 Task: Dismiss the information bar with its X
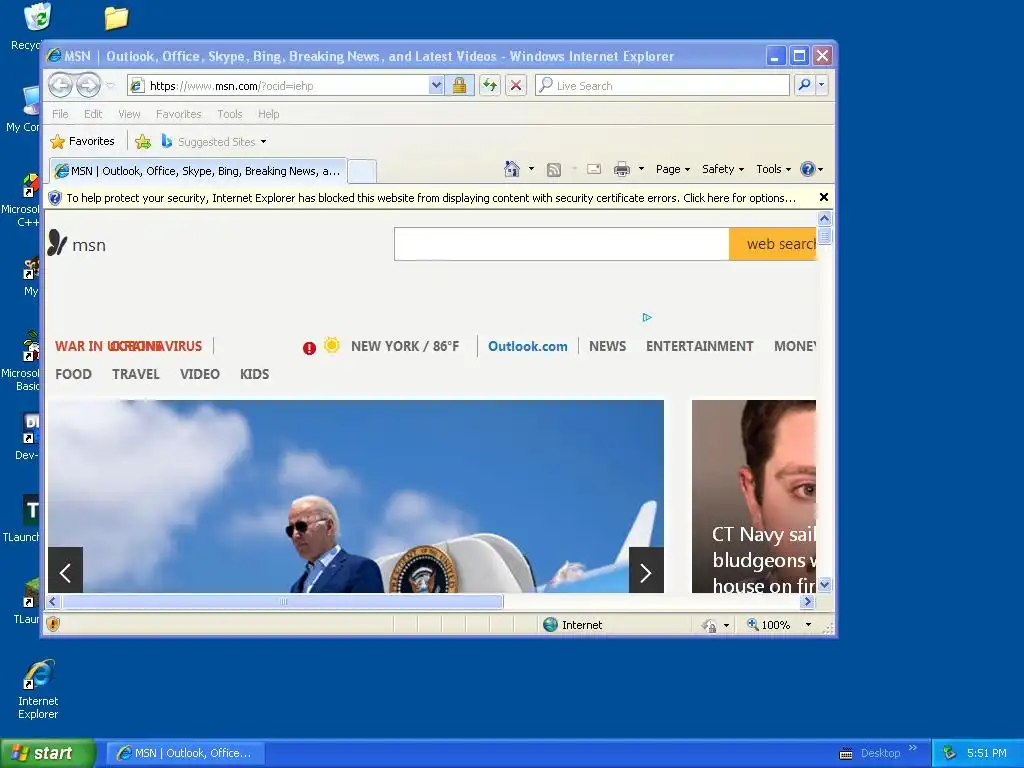824,197
